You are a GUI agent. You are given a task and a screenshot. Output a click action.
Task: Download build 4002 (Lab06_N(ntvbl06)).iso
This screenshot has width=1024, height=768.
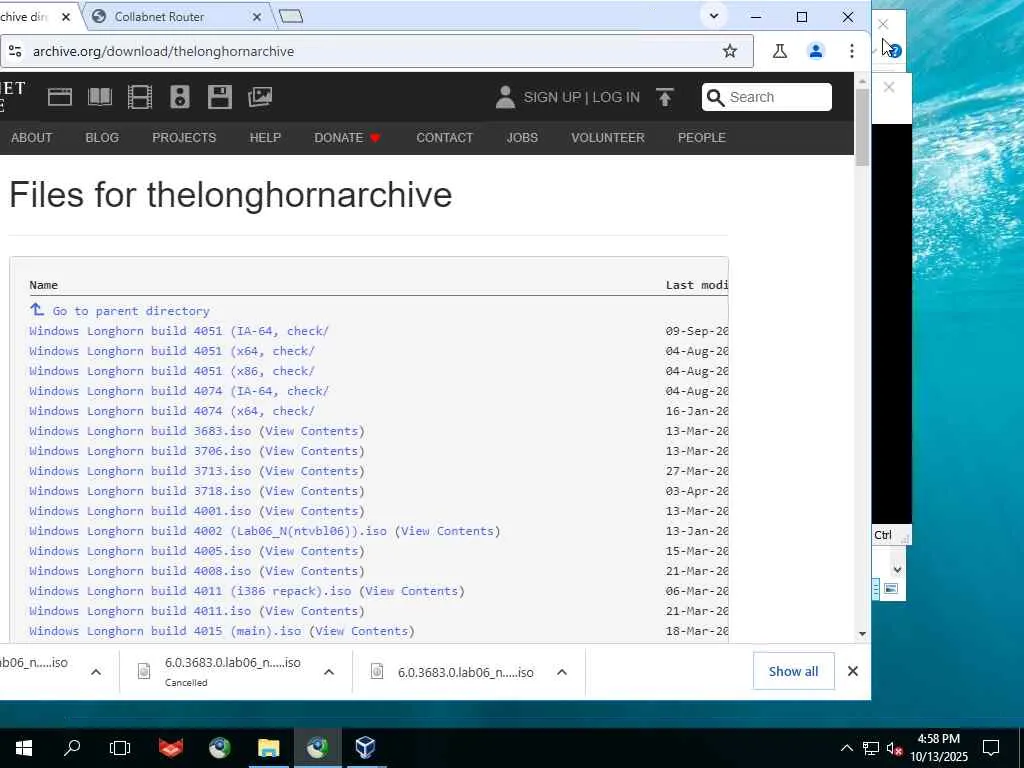(x=208, y=531)
